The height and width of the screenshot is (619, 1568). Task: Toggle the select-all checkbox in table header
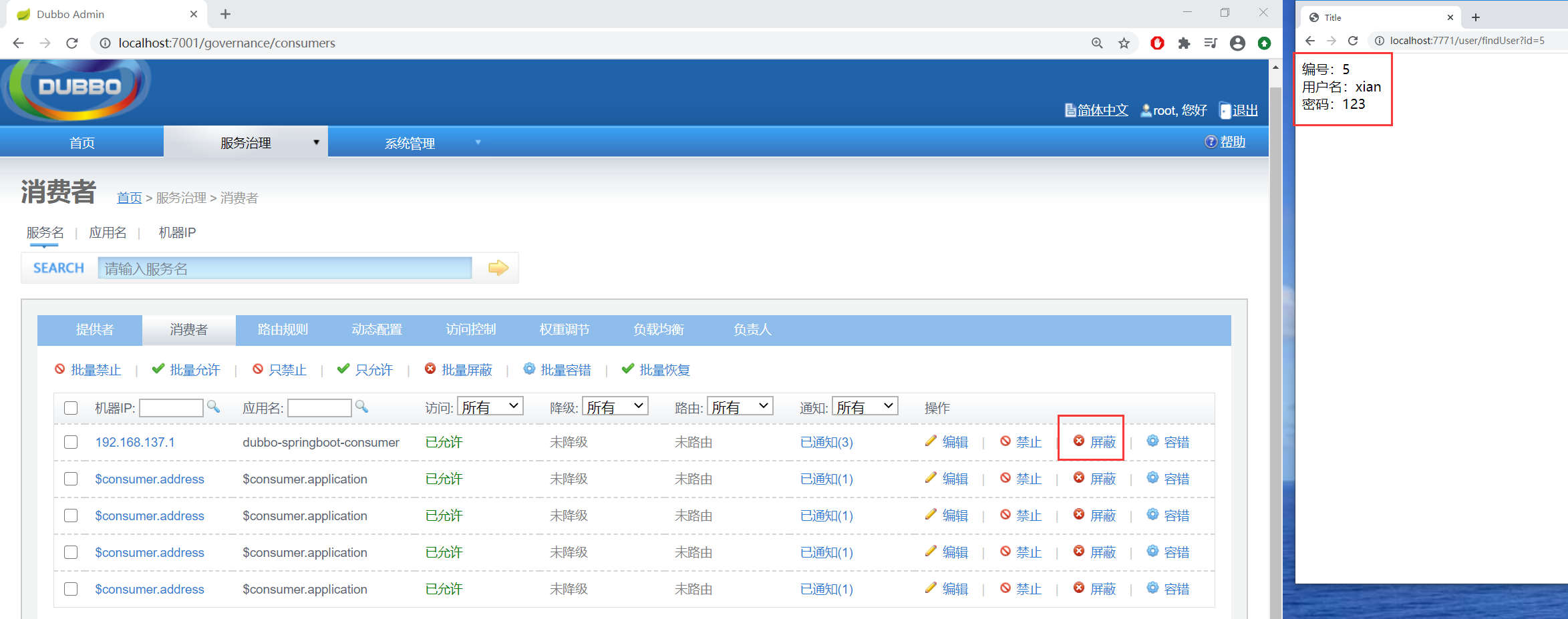[71, 408]
